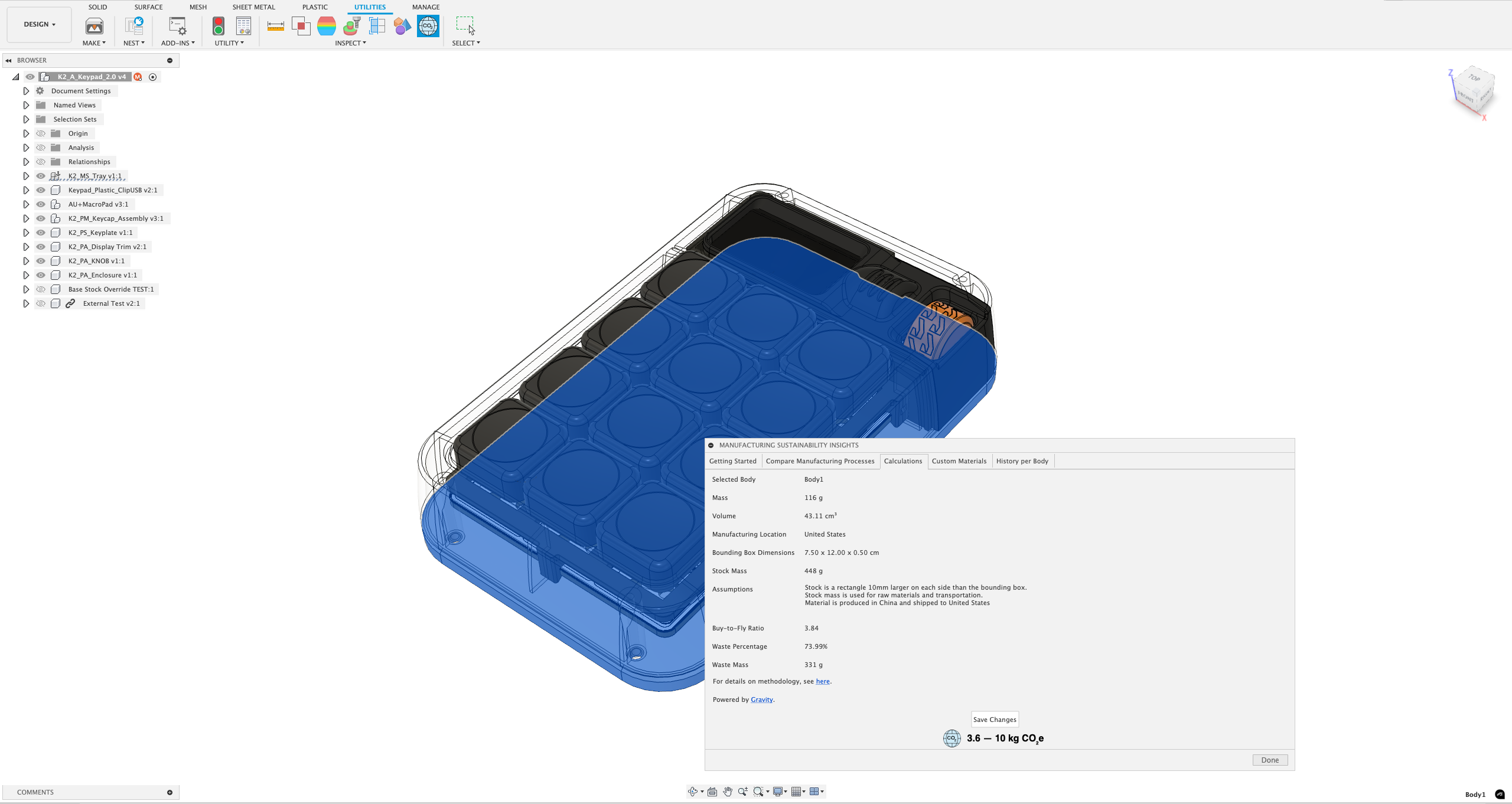Open the Scripts and Add-Ins icon
This screenshot has height=804, width=1512.
(177, 26)
